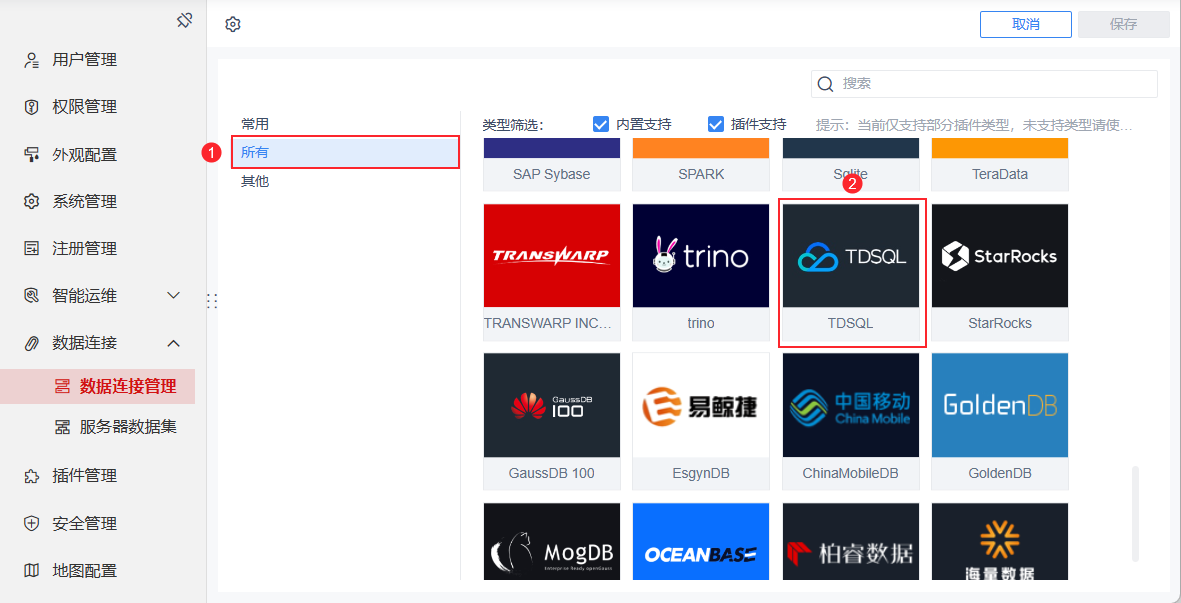
Task: Click the SPARK label
Action: pos(701,174)
